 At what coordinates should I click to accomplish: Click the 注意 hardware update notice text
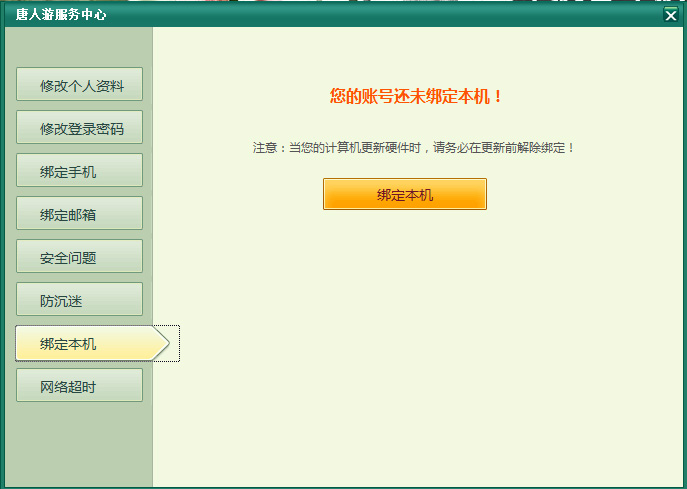pyautogui.click(x=414, y=148)
